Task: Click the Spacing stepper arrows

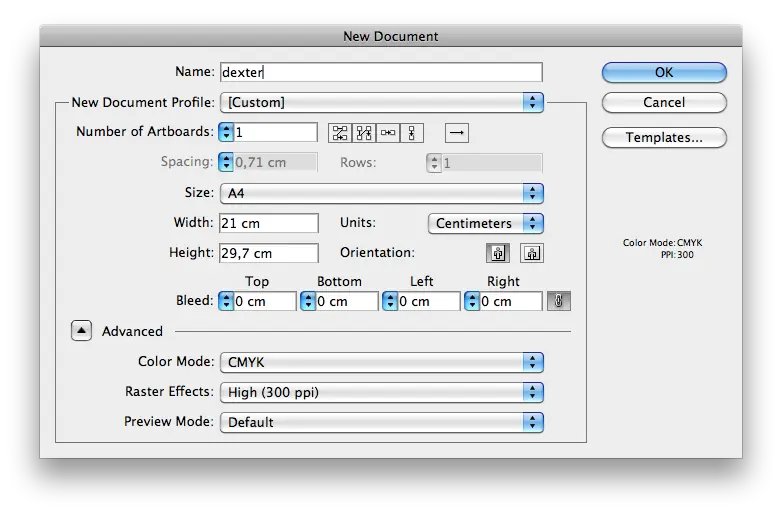Action: pyautogui.click(x=226, y=163)
